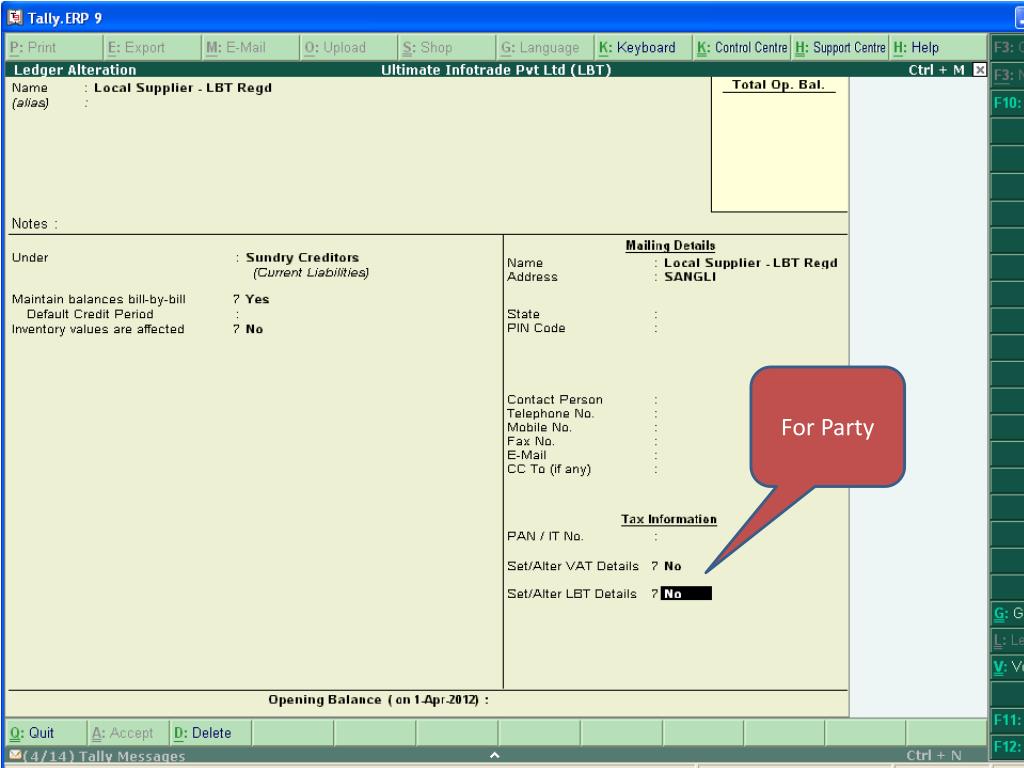Click the Address field showing SANGLI

690,277
